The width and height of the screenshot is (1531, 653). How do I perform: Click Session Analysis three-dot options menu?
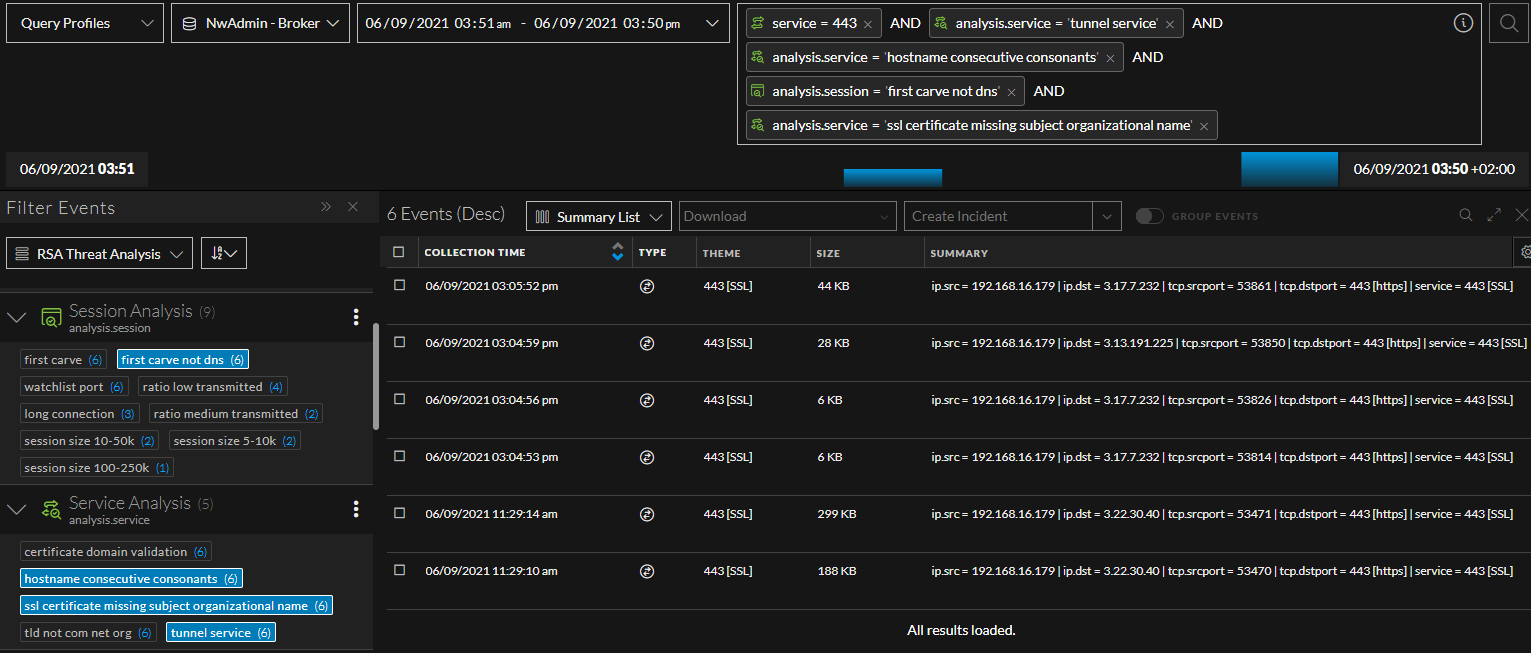[356, 317]
